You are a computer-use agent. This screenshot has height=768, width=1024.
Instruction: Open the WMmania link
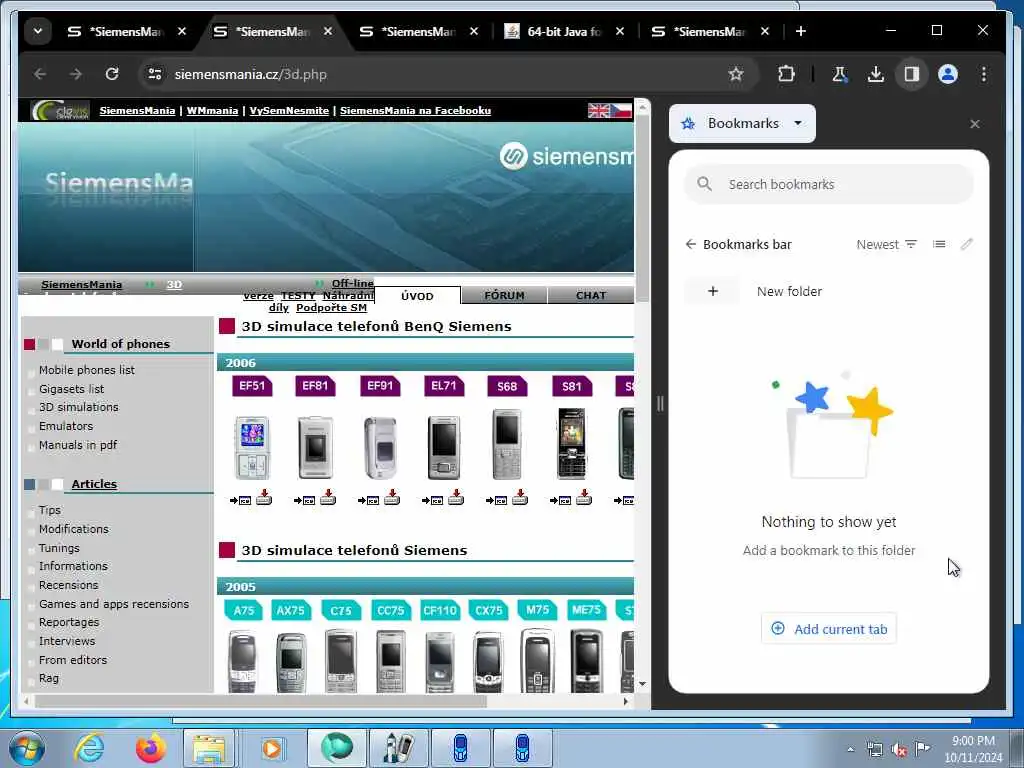tap(212, 110)
